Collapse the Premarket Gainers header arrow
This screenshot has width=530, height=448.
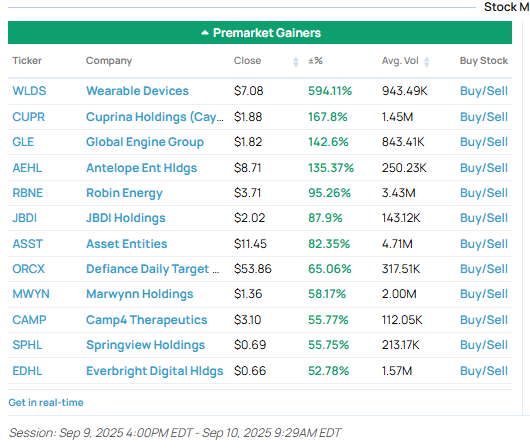click(x=205, y=33)
